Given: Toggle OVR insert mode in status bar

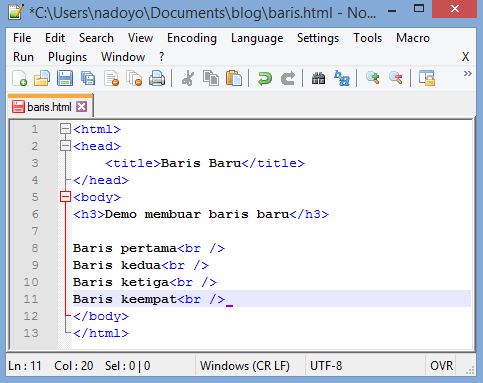Looking at the screenshot, I should pyautogui.click(x=441, y=366).
